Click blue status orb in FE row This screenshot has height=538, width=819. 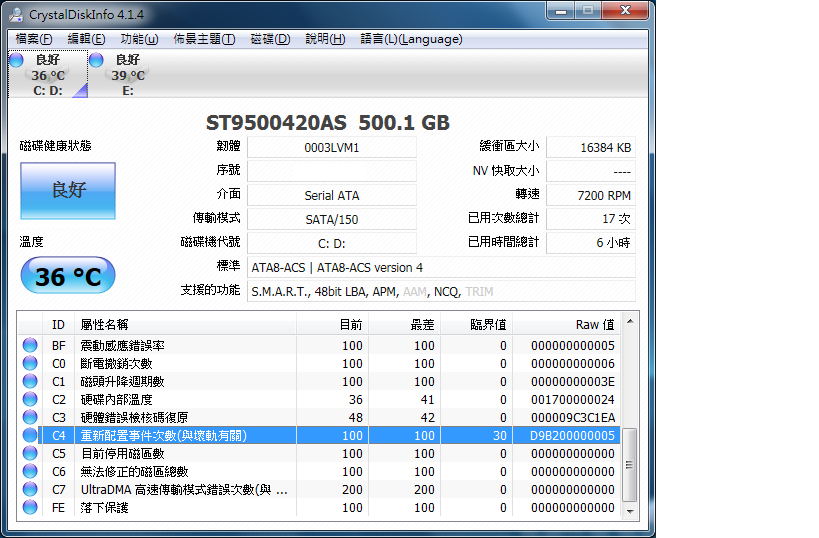[30, 507]
